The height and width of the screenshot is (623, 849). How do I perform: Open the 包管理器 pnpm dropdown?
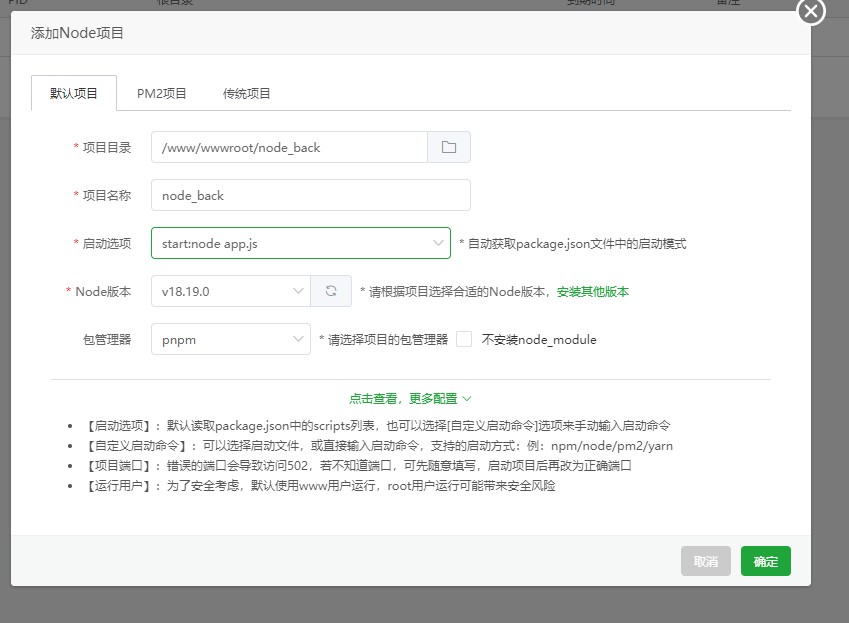pos(231,339)
